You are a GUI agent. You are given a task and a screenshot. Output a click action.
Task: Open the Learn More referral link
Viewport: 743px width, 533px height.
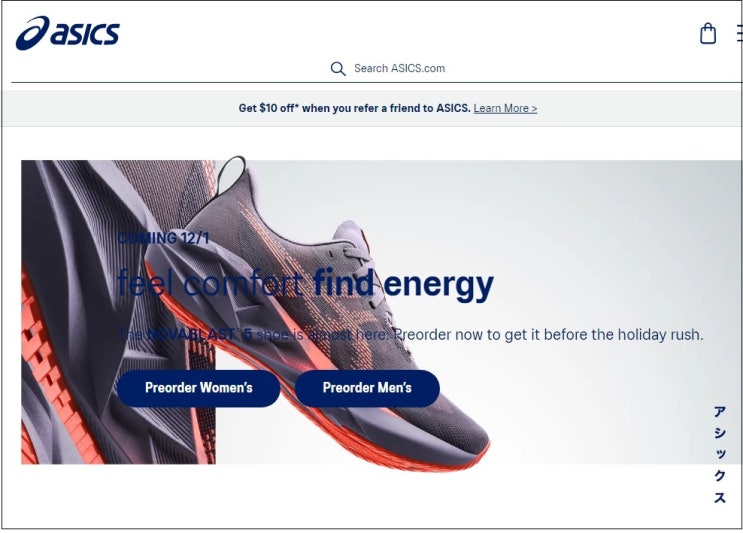pyautogui.click(x=505, y=108)
